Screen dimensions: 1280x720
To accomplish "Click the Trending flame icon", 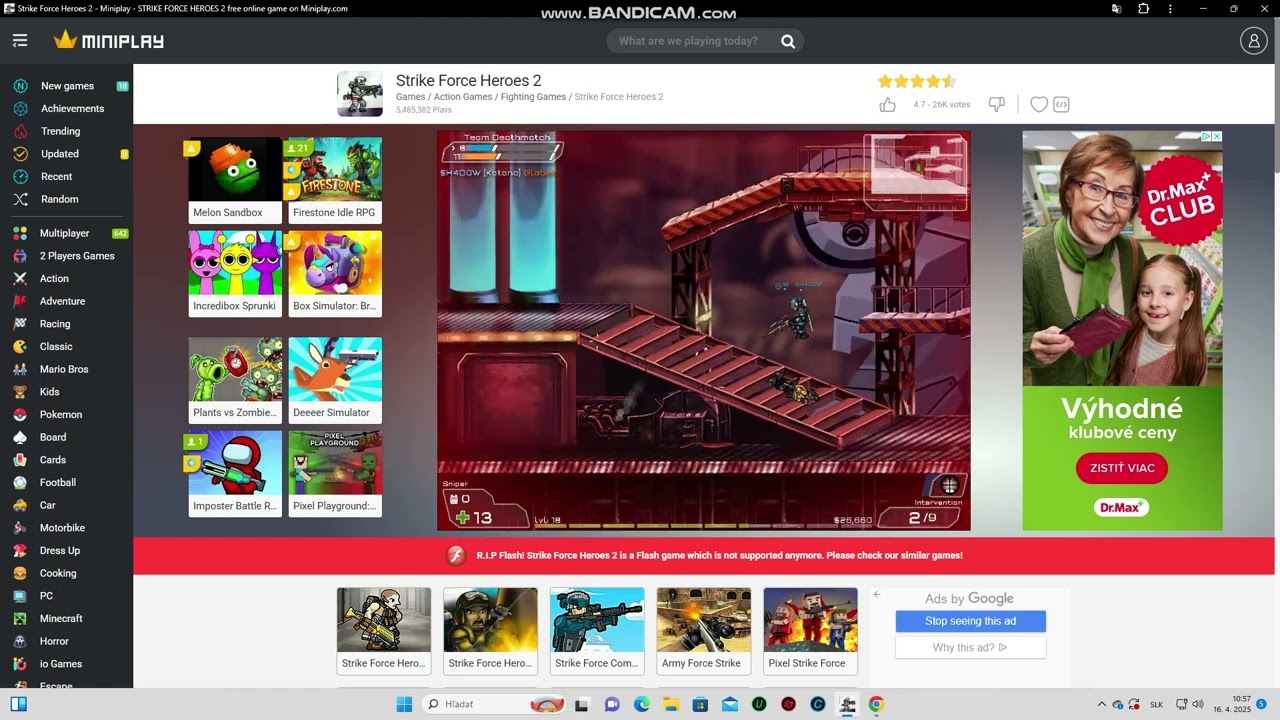I will click(20, 131).
